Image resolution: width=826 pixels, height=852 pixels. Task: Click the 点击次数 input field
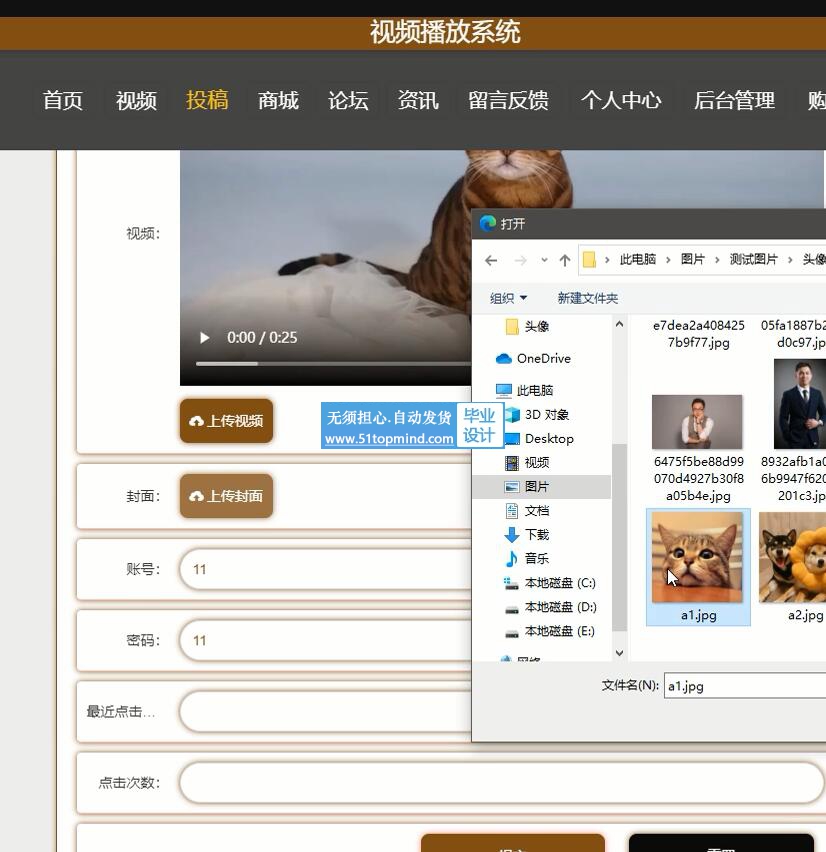click(x=502, y=782)
